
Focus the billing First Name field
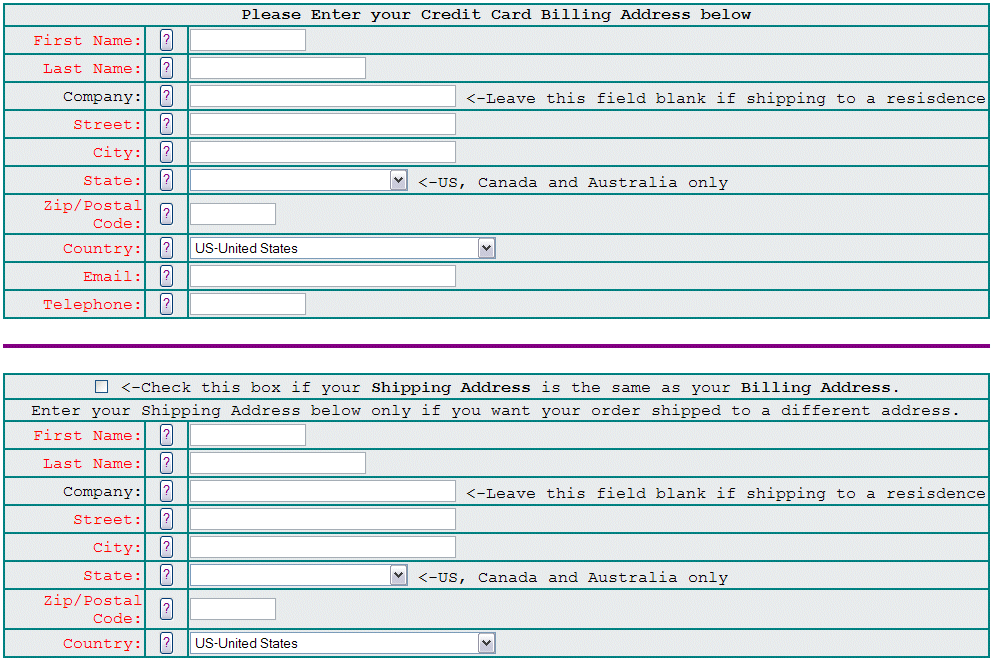pyautogui.click(x=248, y=40)
